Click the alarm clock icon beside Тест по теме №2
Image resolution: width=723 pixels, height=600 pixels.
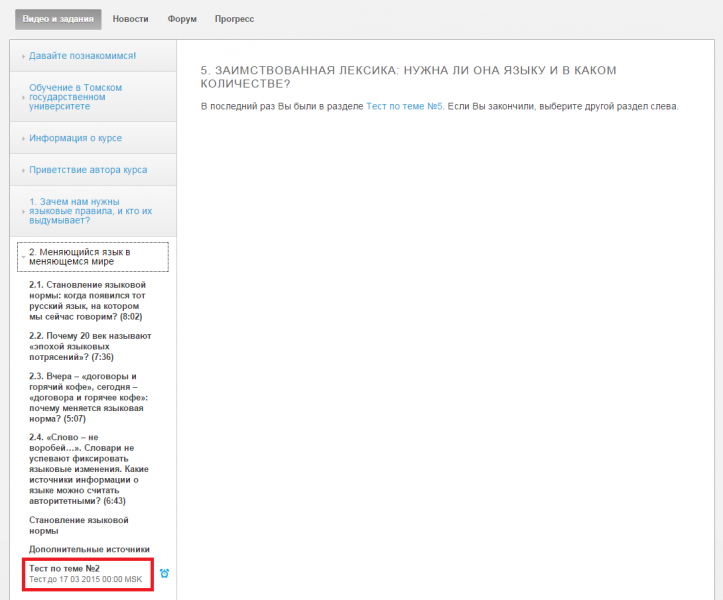(x=164, y=573)
